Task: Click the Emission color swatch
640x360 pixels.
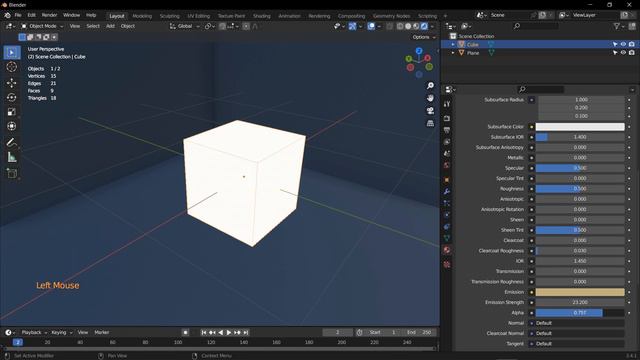Action: click(x=580, y=292)
